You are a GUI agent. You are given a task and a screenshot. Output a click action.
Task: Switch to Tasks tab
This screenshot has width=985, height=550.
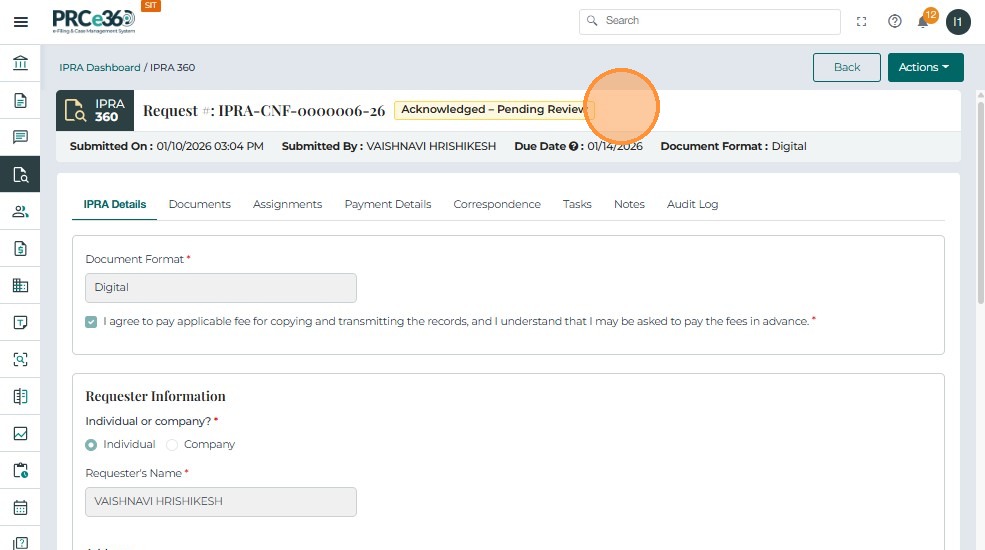(577, 204)
